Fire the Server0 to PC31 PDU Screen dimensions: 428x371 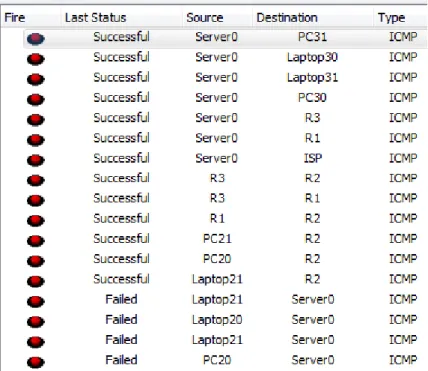click(36, 39)
